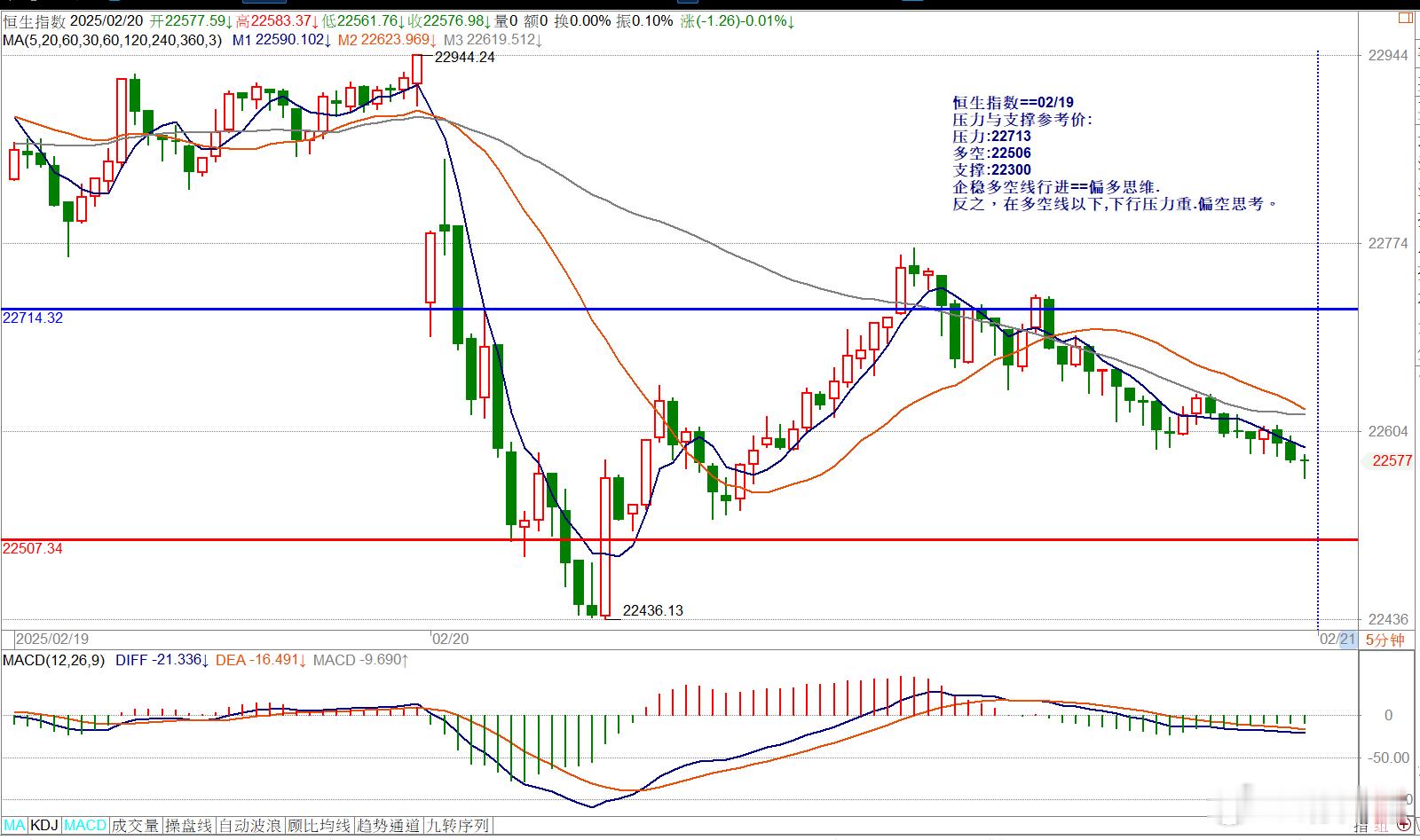The height and width of the screenshot is (840, 1420).
Task: Click the 恒生指数 title label
Action: click(34, 21)
